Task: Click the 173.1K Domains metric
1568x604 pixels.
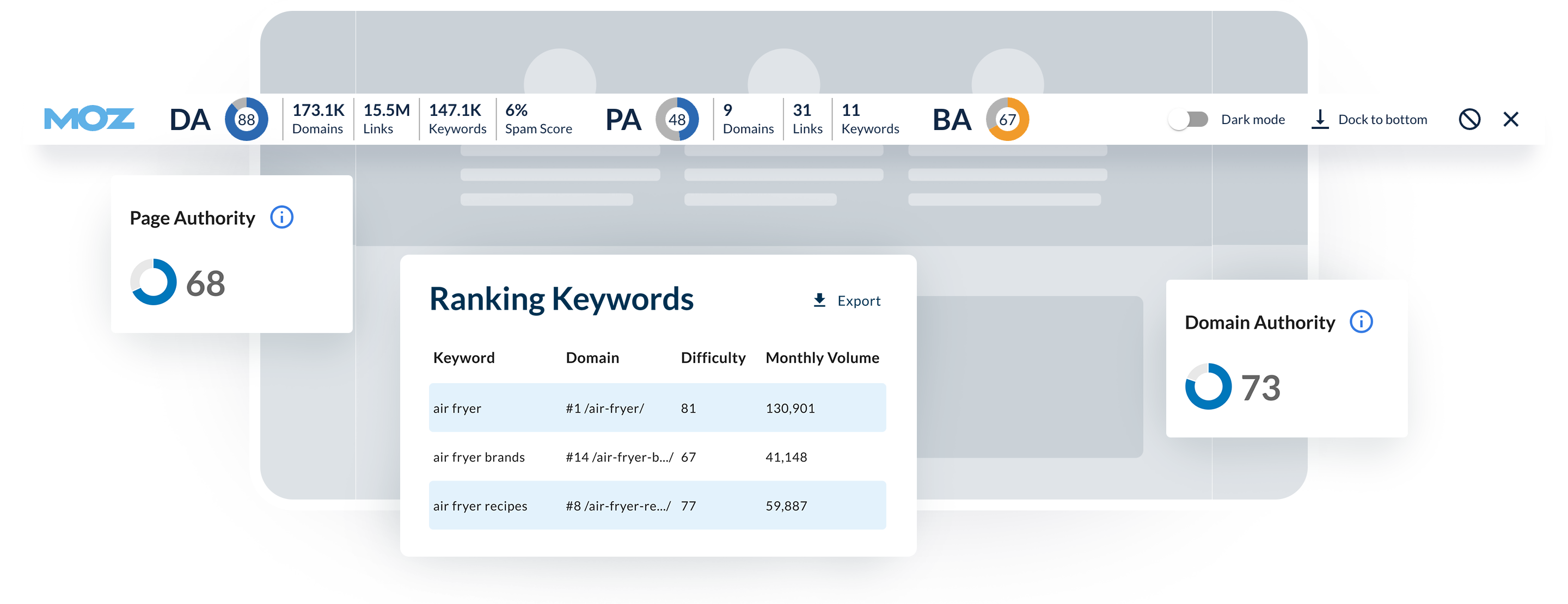Action: (x=318, y=119)
